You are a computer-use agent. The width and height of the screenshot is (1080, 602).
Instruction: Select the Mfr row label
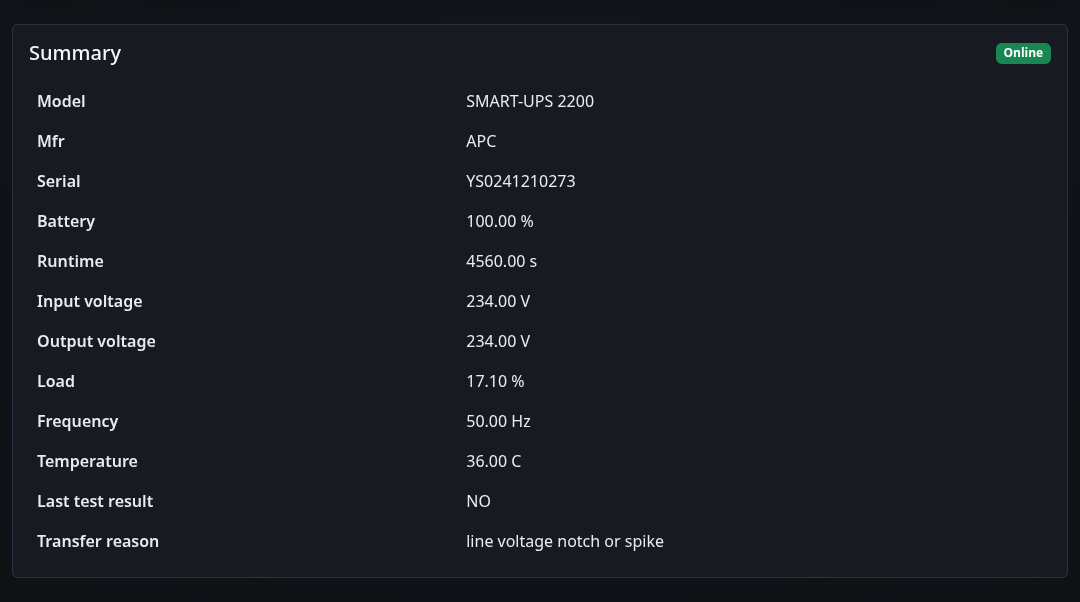coord(51,141)
